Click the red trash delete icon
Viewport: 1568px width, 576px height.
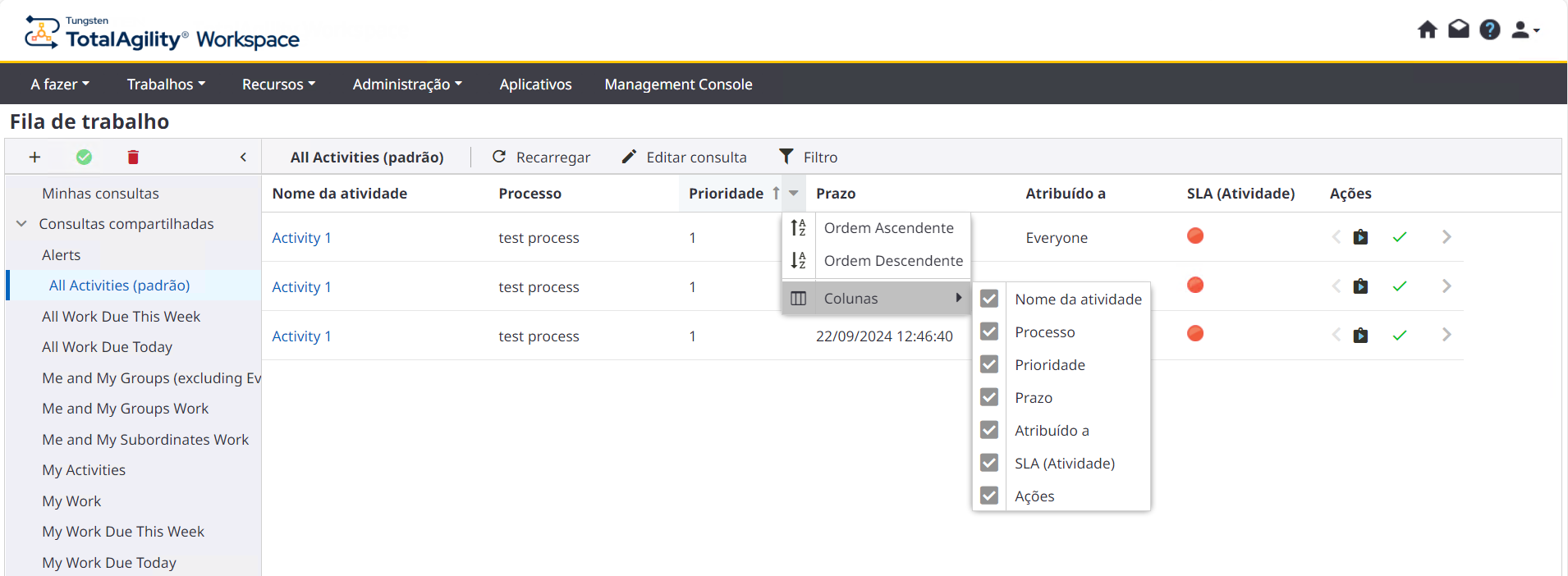pyautogui.click(x=133, y=157)
